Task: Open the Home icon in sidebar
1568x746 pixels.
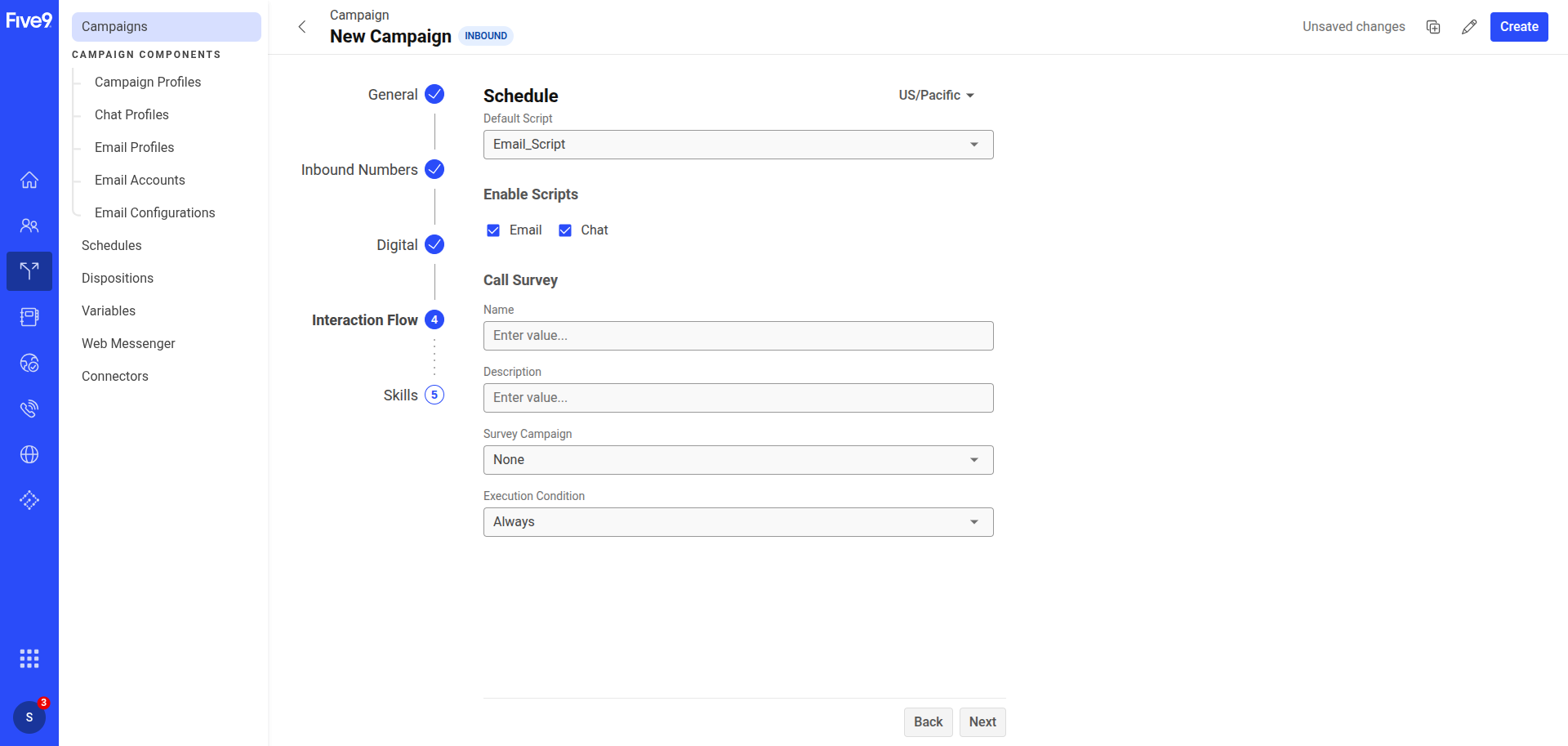Action: (29, 180)
